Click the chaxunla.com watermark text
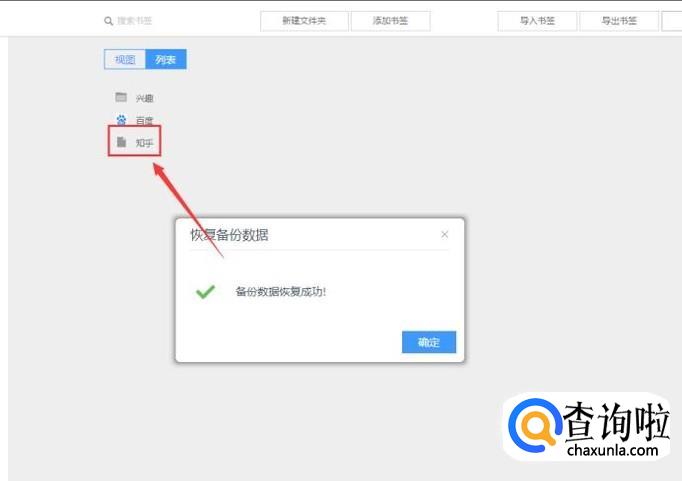 [x=612, y=450]
